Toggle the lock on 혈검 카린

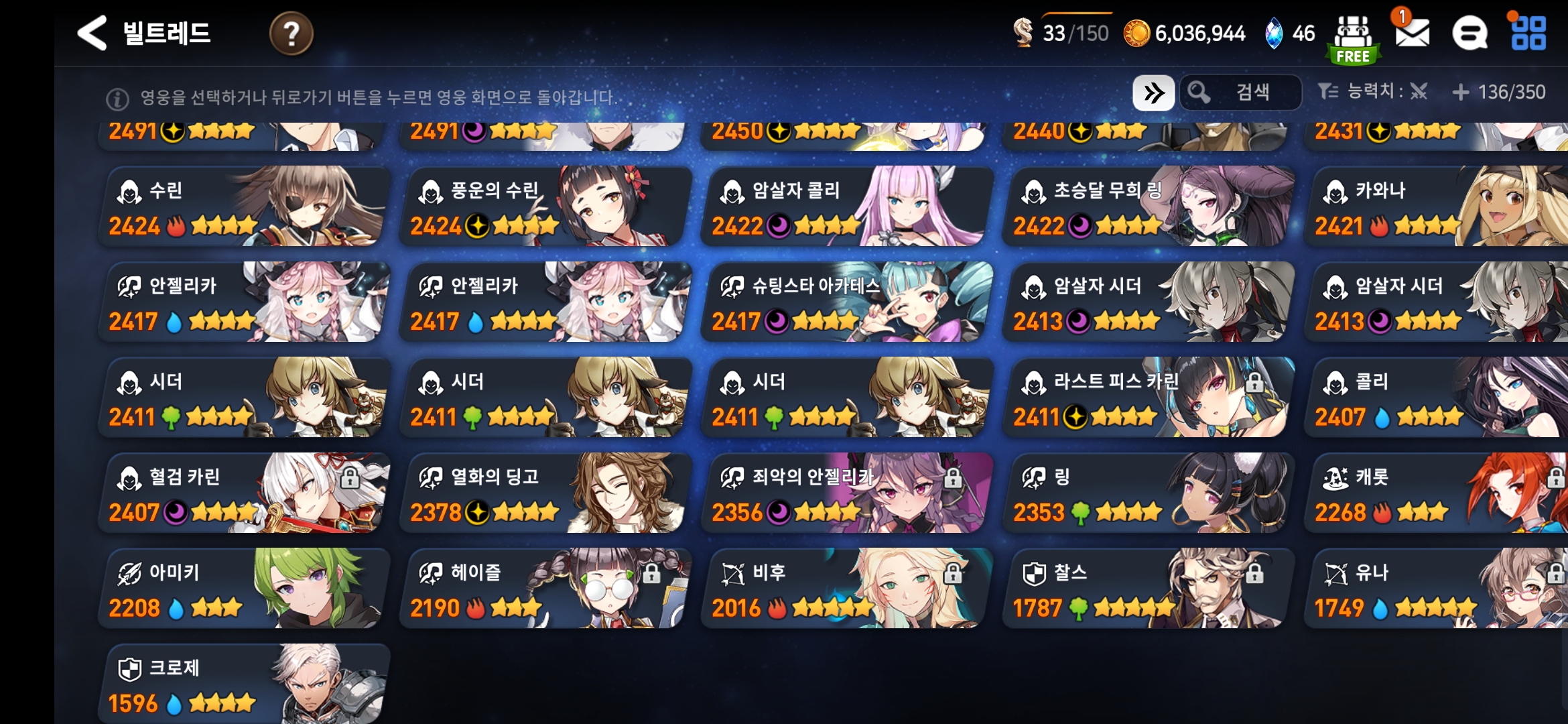click(x=350, y=477)
